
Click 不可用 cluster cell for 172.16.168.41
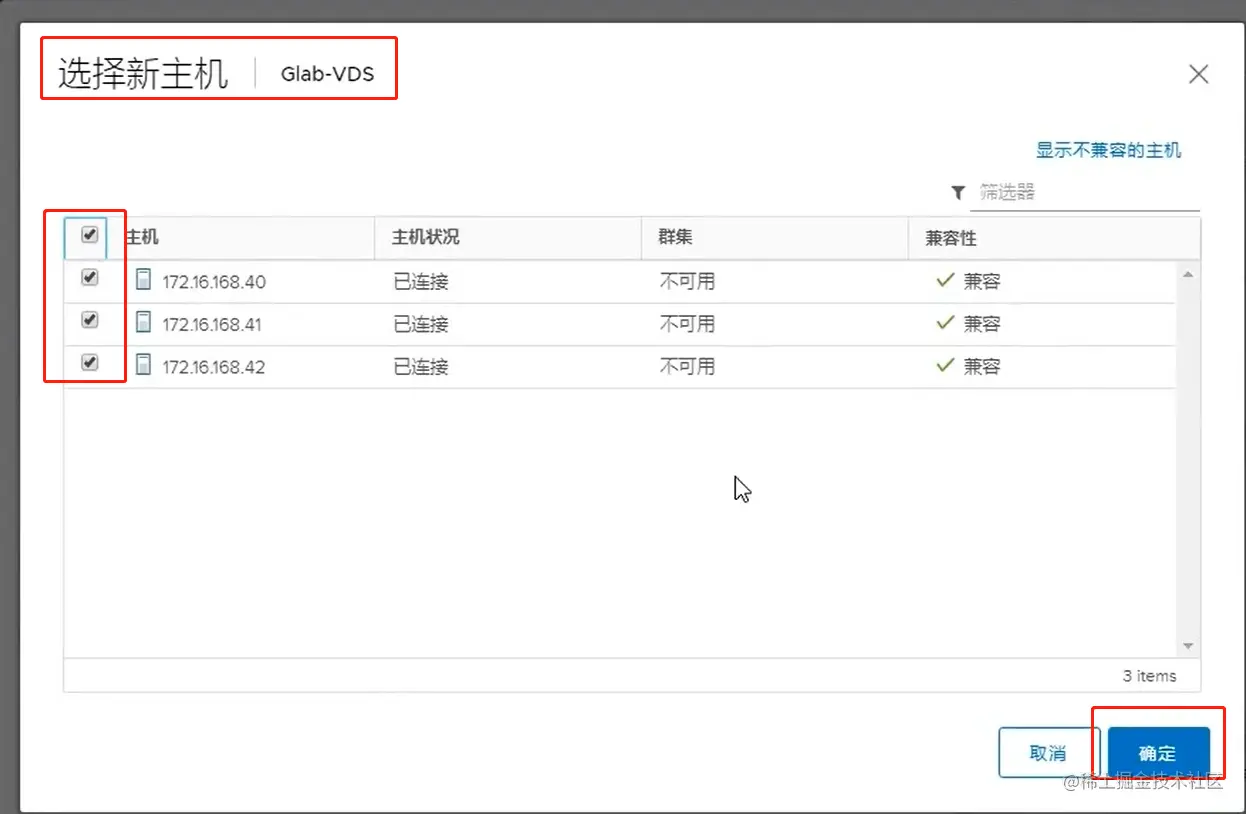[687, 325]
